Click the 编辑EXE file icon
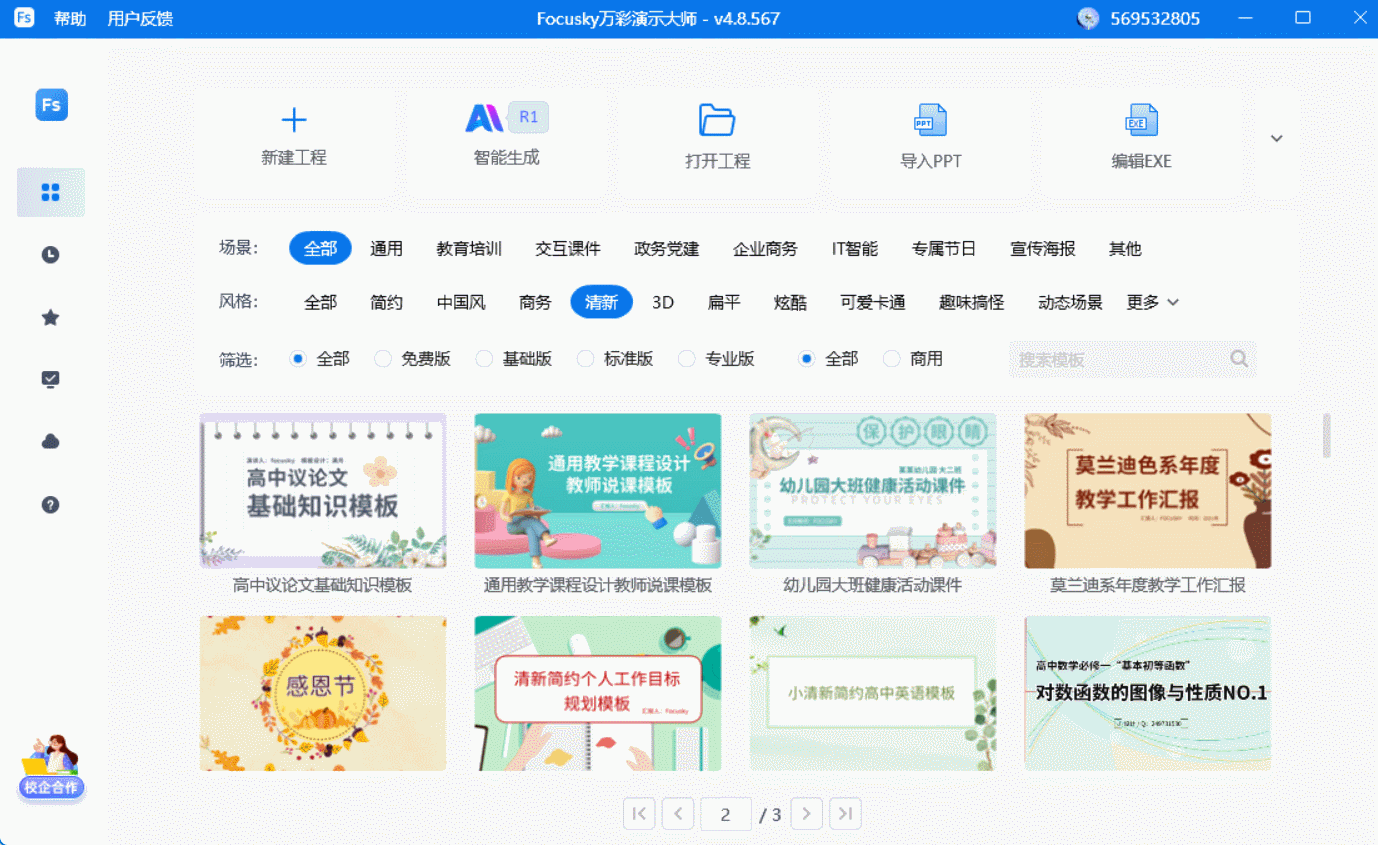Viewport: 1378px width, 845px height. 1141,120
